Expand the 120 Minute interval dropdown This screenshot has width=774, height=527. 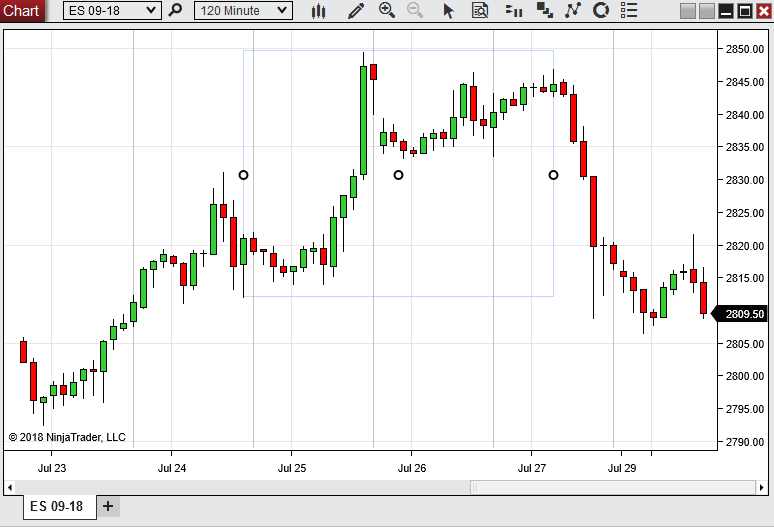click(x=283, y=11)
